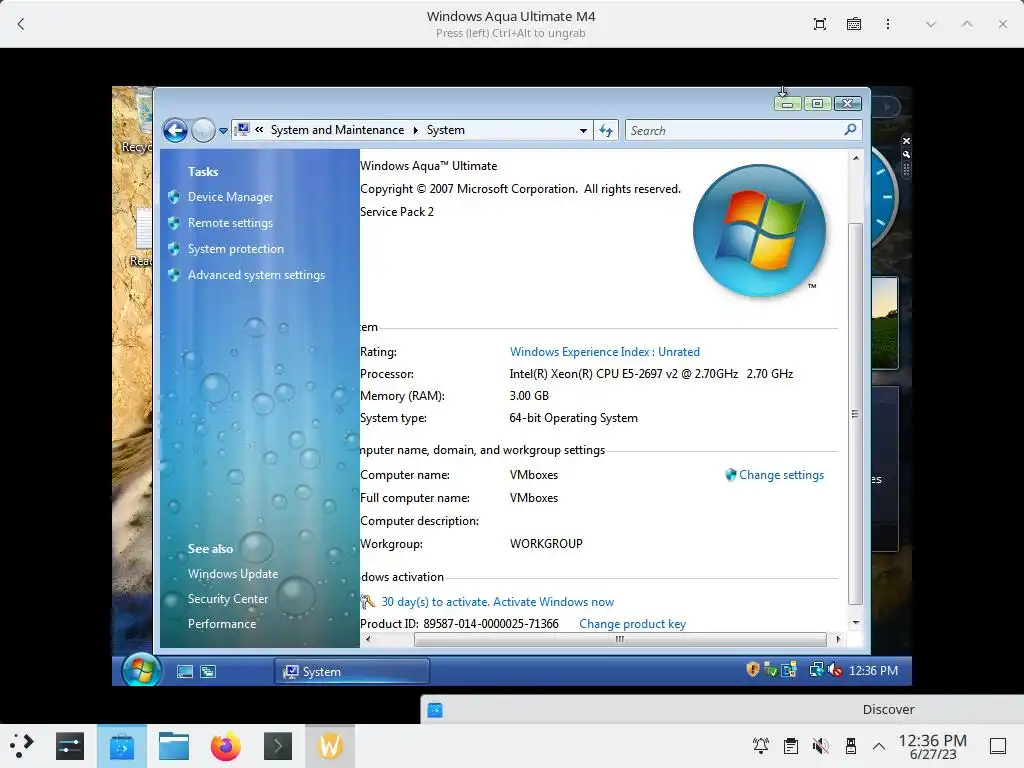Open the Windows Start orb

click(x=142, y=670)
